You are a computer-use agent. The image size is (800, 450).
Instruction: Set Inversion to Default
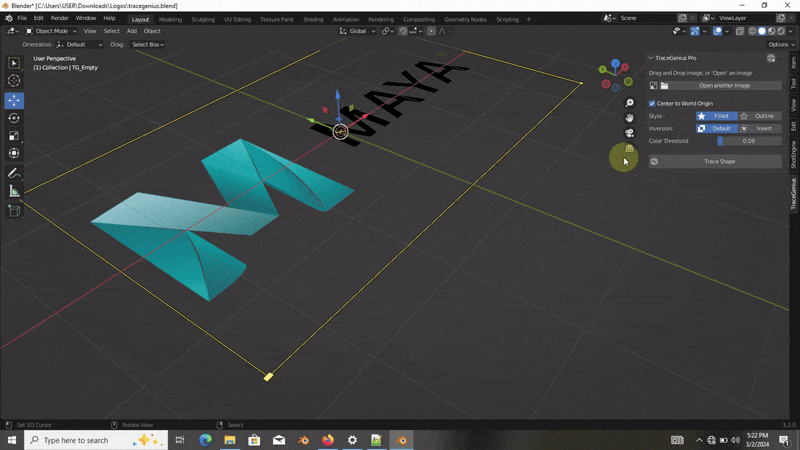pos(716,129)
